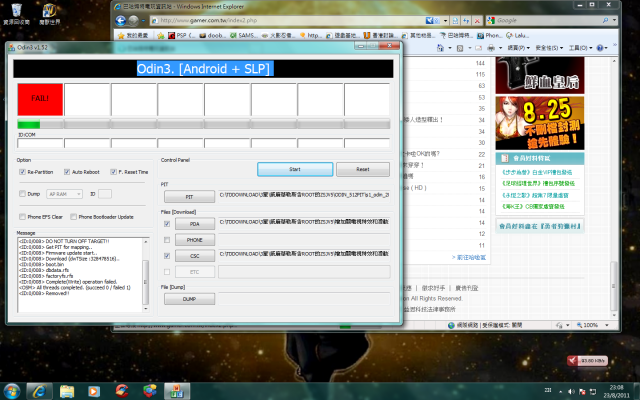Enable the Dump checkbox

22,193
